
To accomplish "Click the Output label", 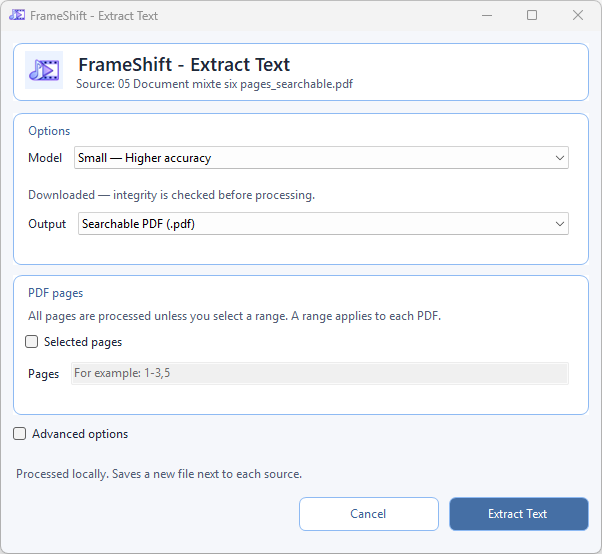I will click(47, 224).
